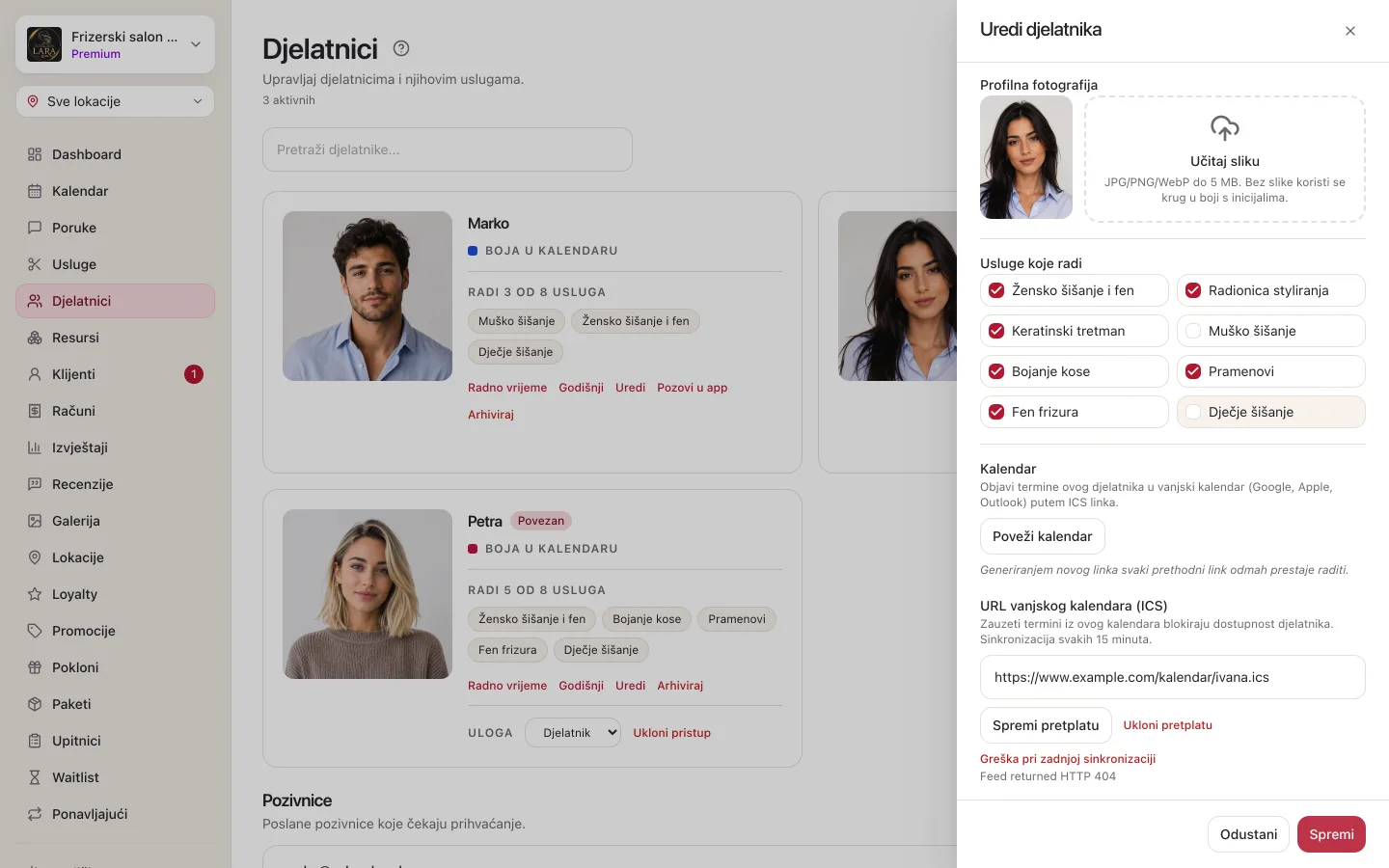Viewport: 1389px width, 868px height.
Task: Open the Sve lokacije dropdown
Action: pos(116,101)
